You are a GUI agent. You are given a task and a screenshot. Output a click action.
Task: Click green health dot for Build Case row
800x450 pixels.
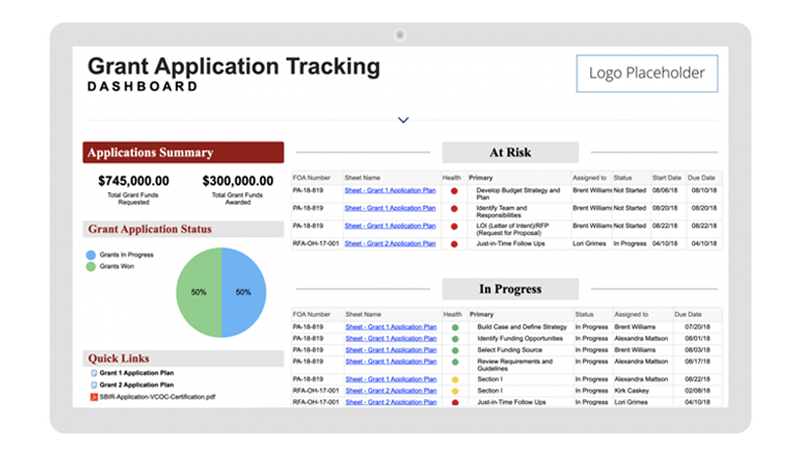pos(454,327)
